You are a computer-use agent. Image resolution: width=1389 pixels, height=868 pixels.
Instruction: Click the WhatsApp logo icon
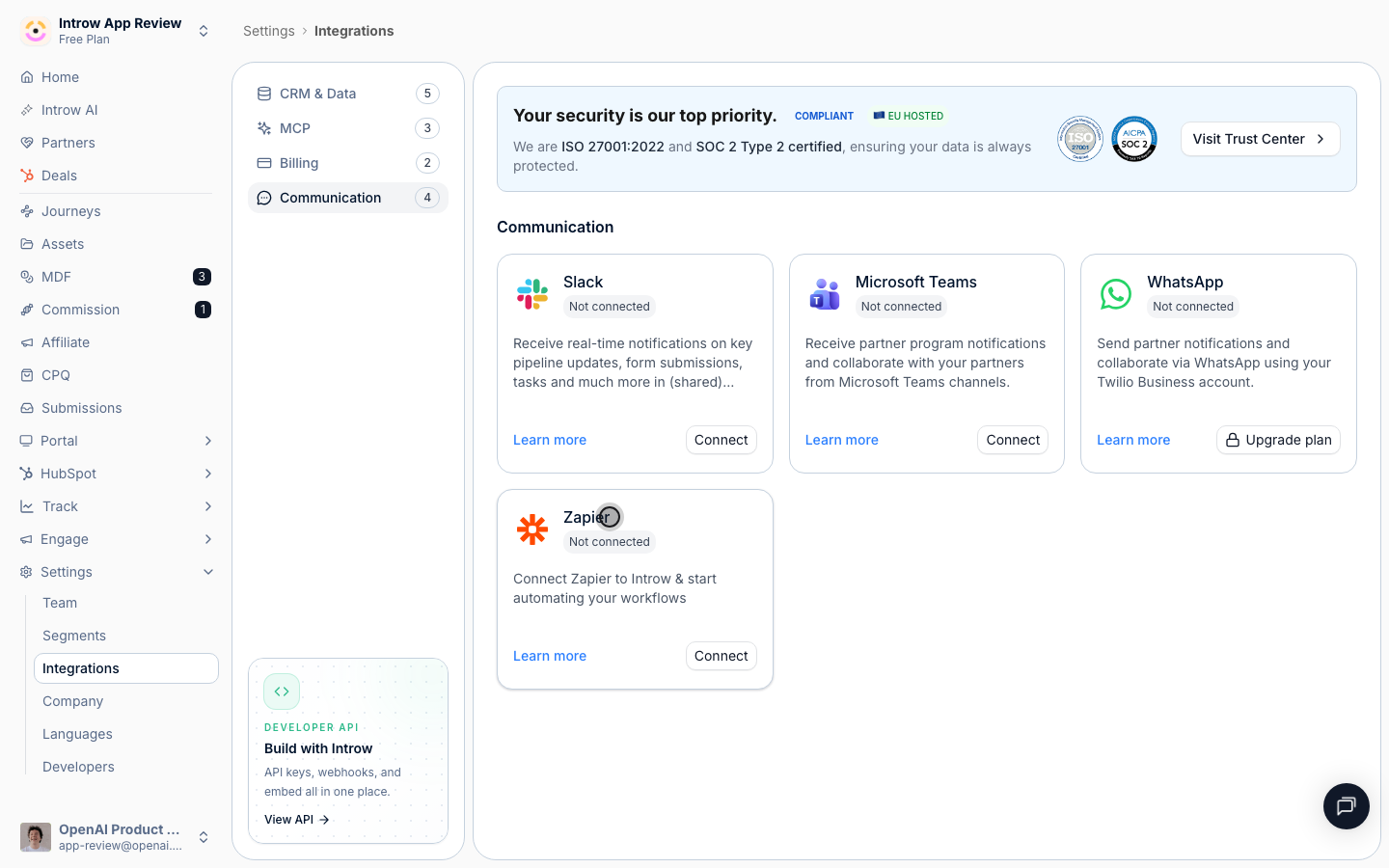click(x=1116, y=293)
